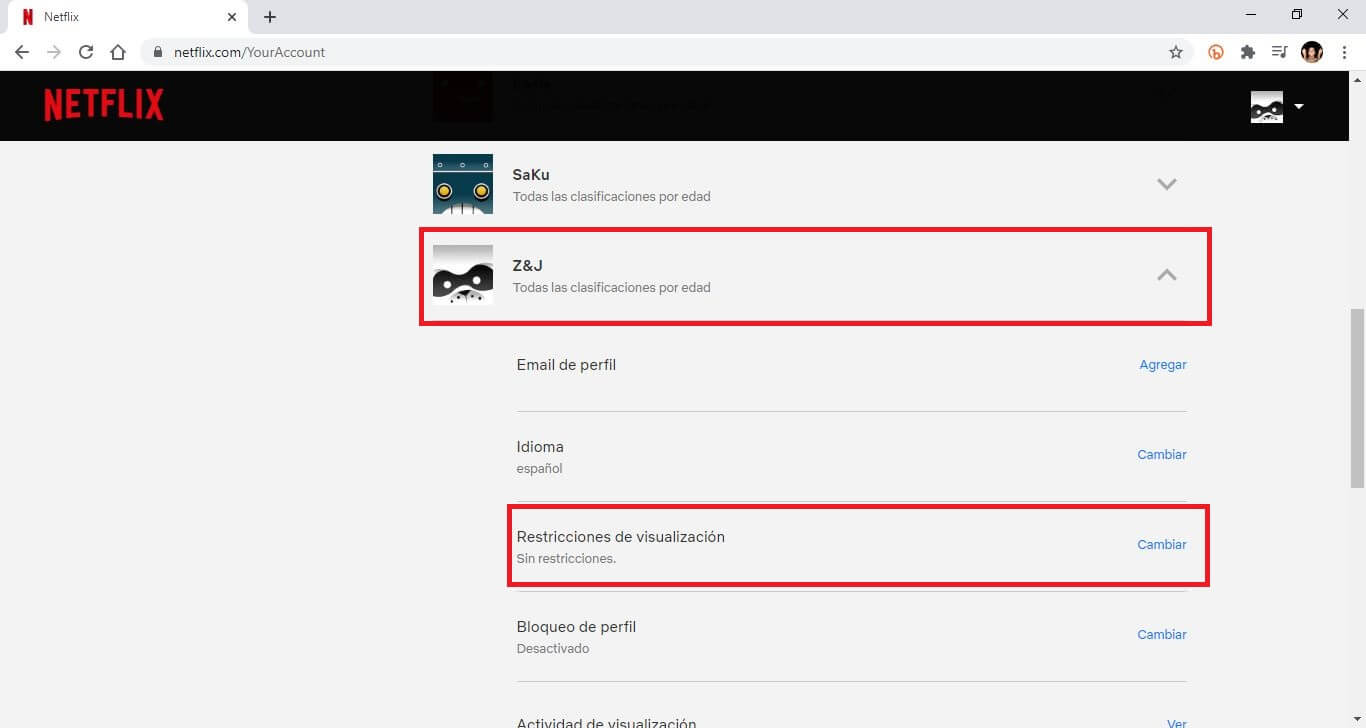Screen dimensions: 1366x728
Task: Open the orange extension icon
Action: (1216, 52)
